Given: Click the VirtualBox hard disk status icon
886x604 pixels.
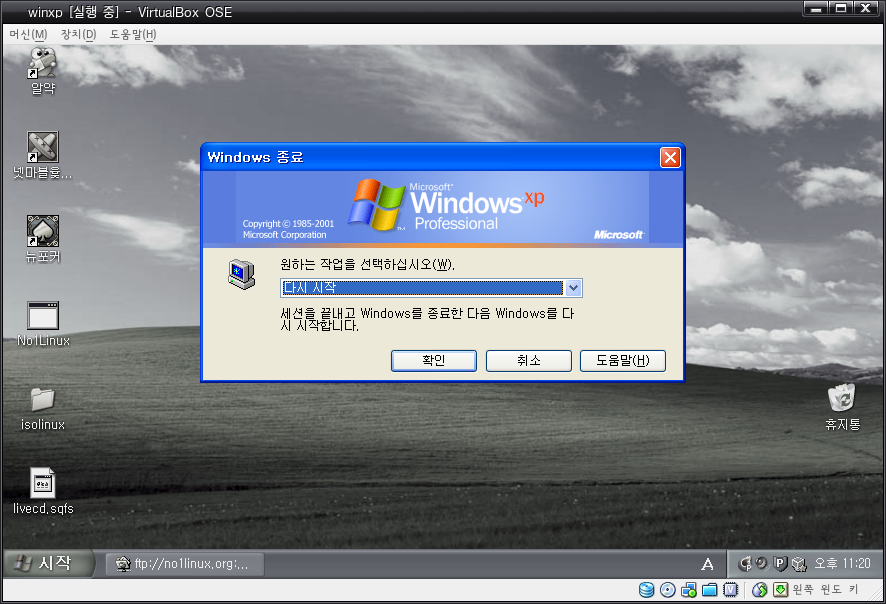Looking at the screenshot, I should [x=646, y=590].
